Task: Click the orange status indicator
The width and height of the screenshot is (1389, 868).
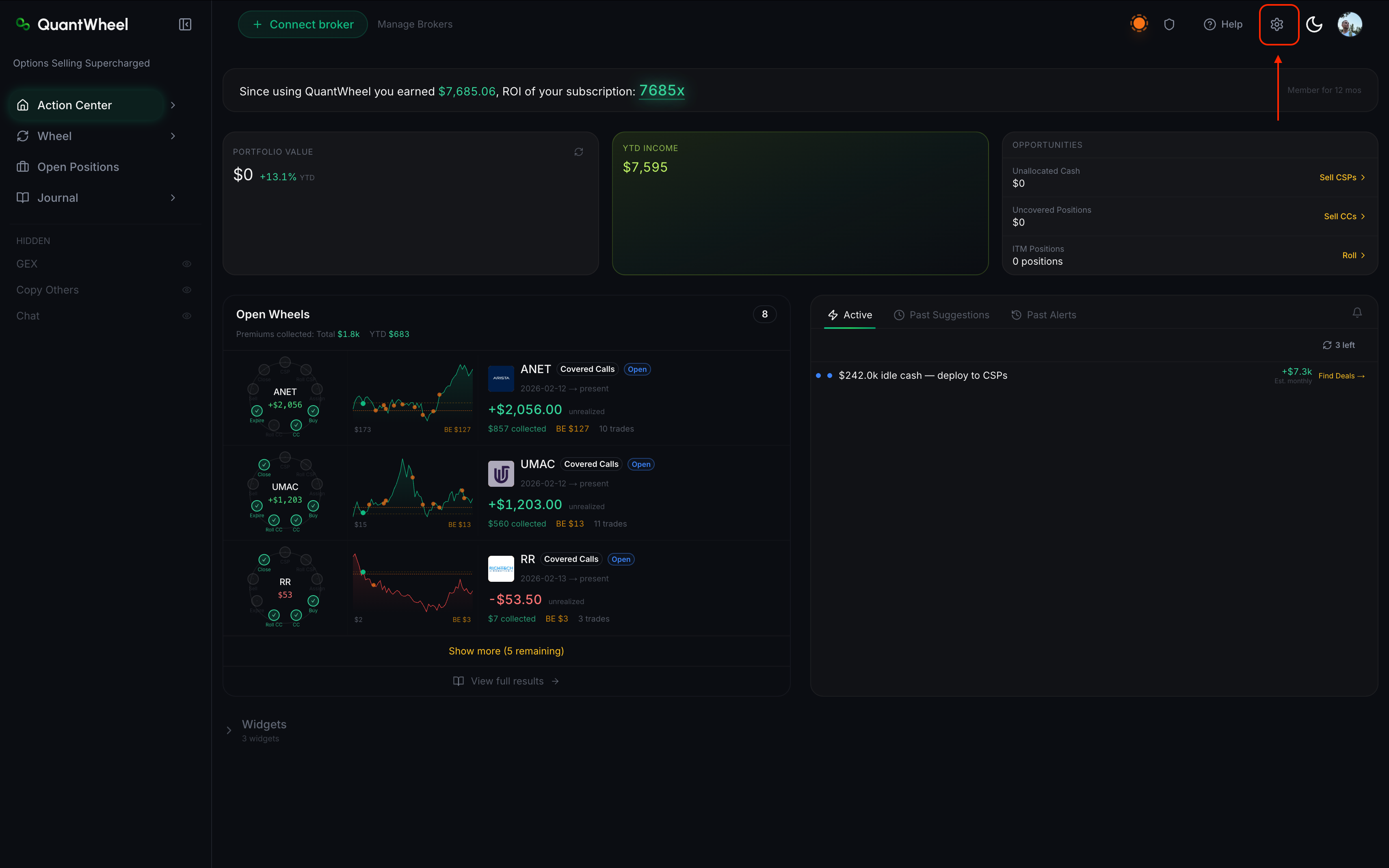Action: pyautogui.click(x=1139, y=24)
